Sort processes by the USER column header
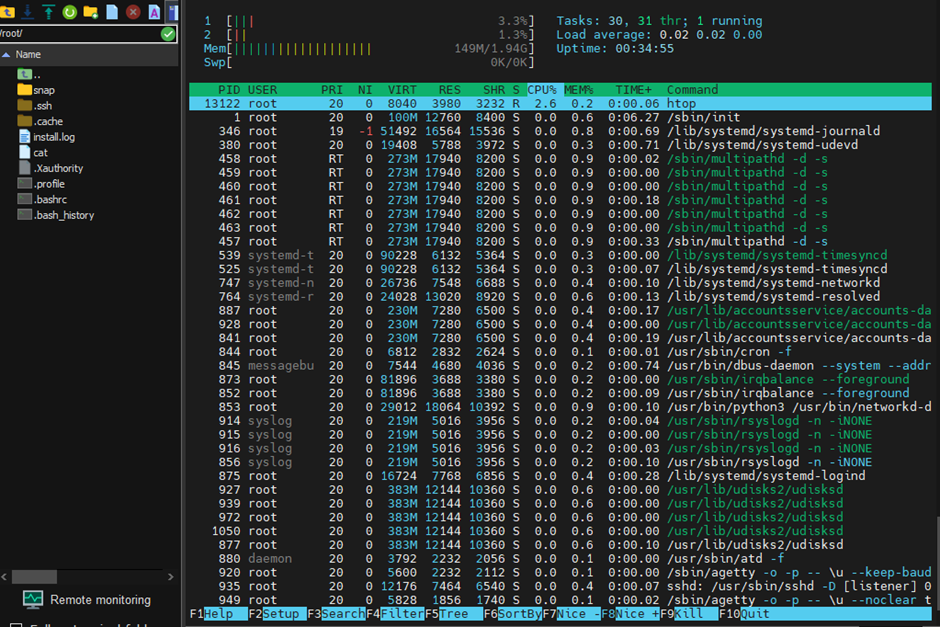Viewport: 940px width, 627px height. pyautogui.click(x=263, y=90)
